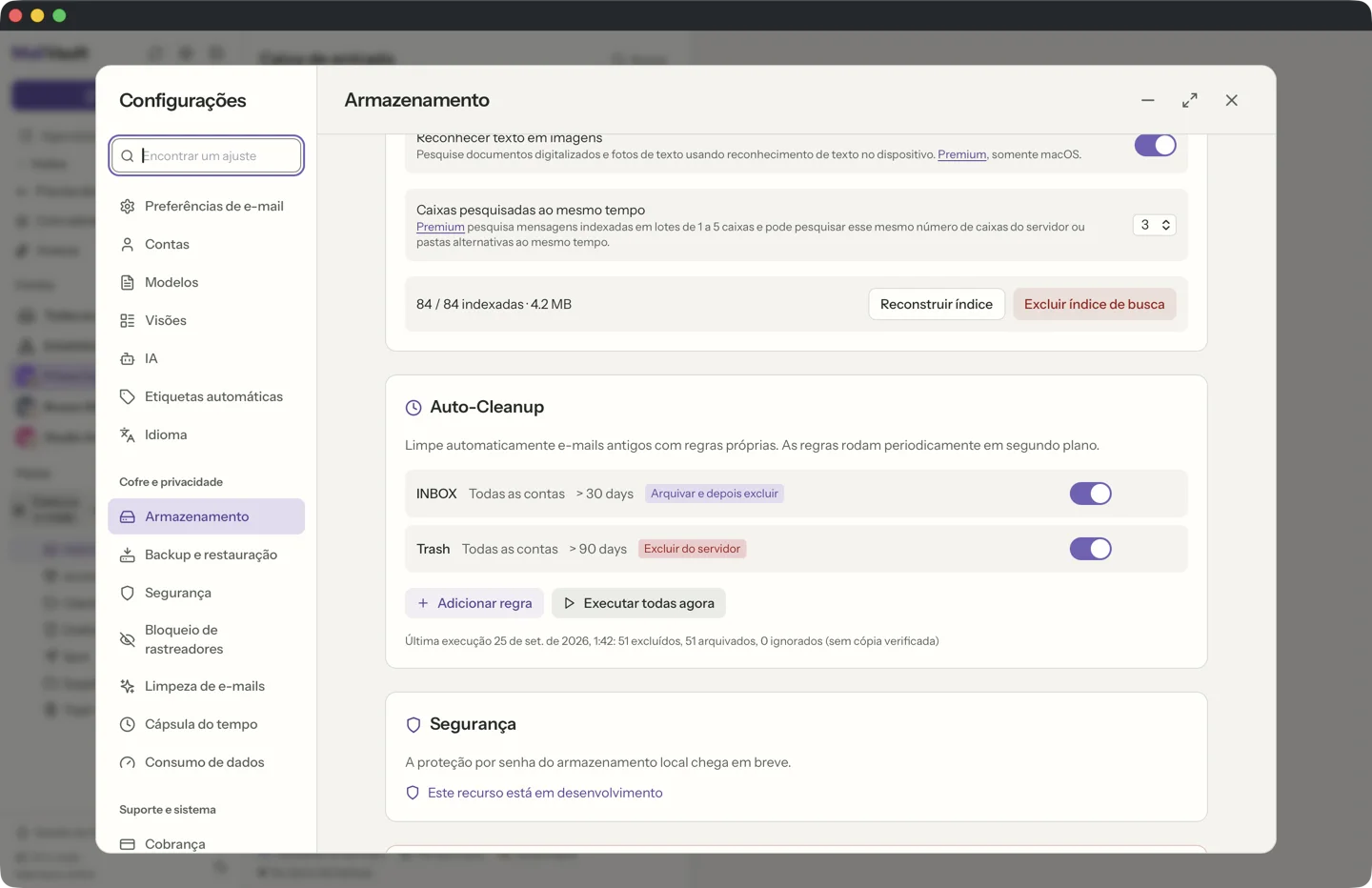Viewport: 1372px width, 888px height.
Task: Minimize the settings dialog
Action: pyautogui.click(x=1148, y=100)
